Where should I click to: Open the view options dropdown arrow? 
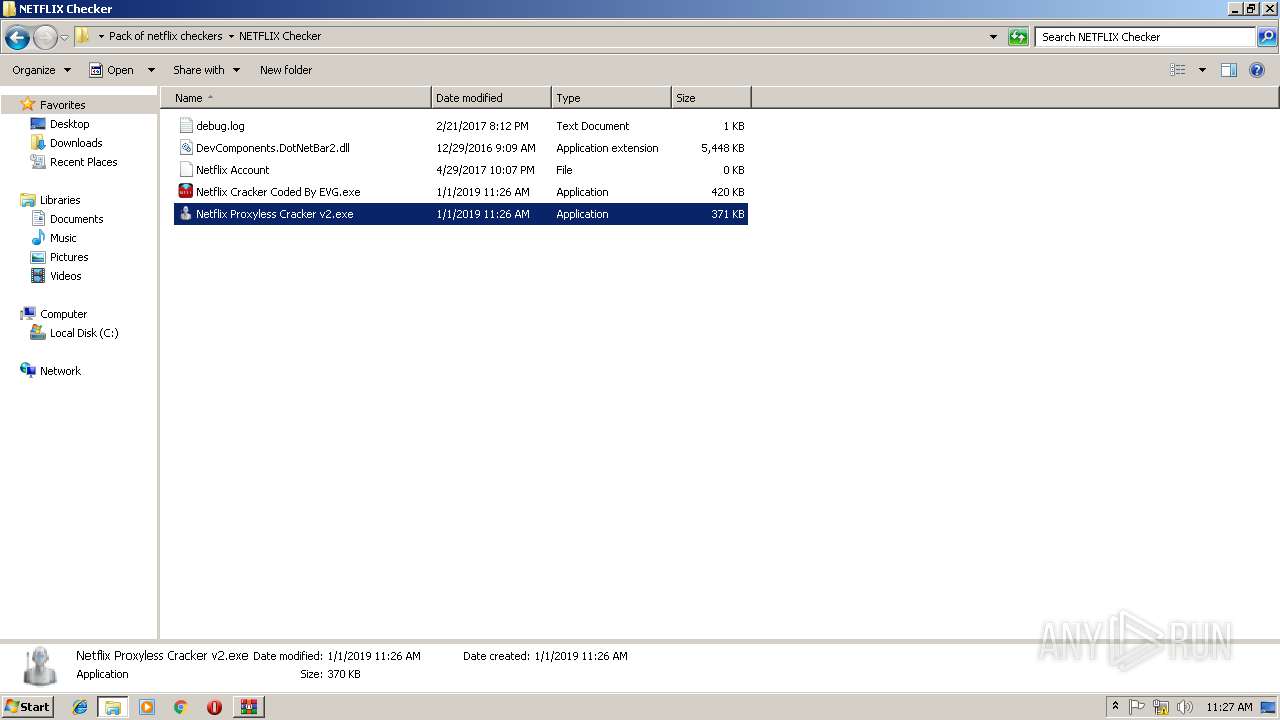click(1202, 70)
